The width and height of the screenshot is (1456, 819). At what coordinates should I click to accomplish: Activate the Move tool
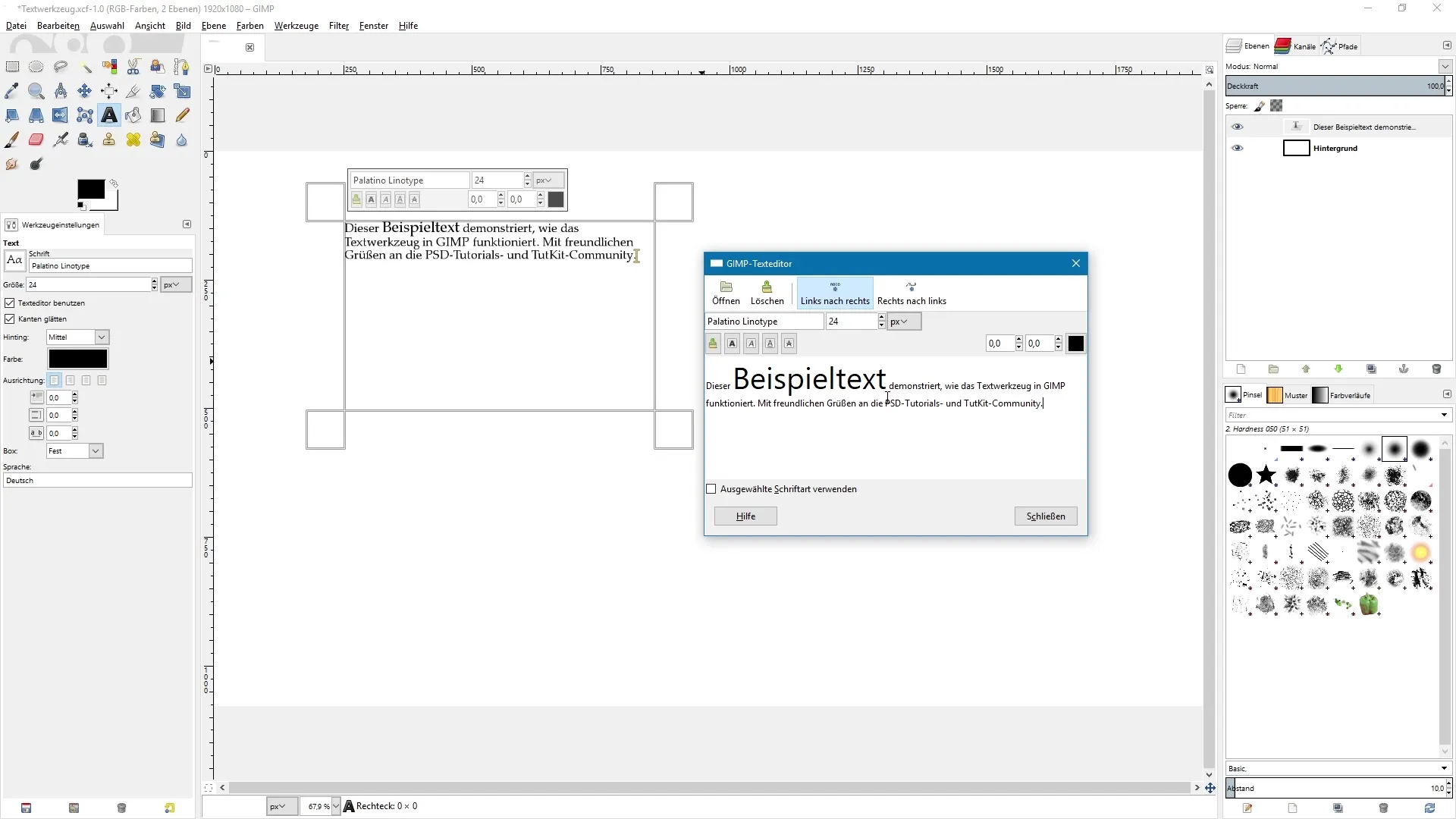coord(85,92)
